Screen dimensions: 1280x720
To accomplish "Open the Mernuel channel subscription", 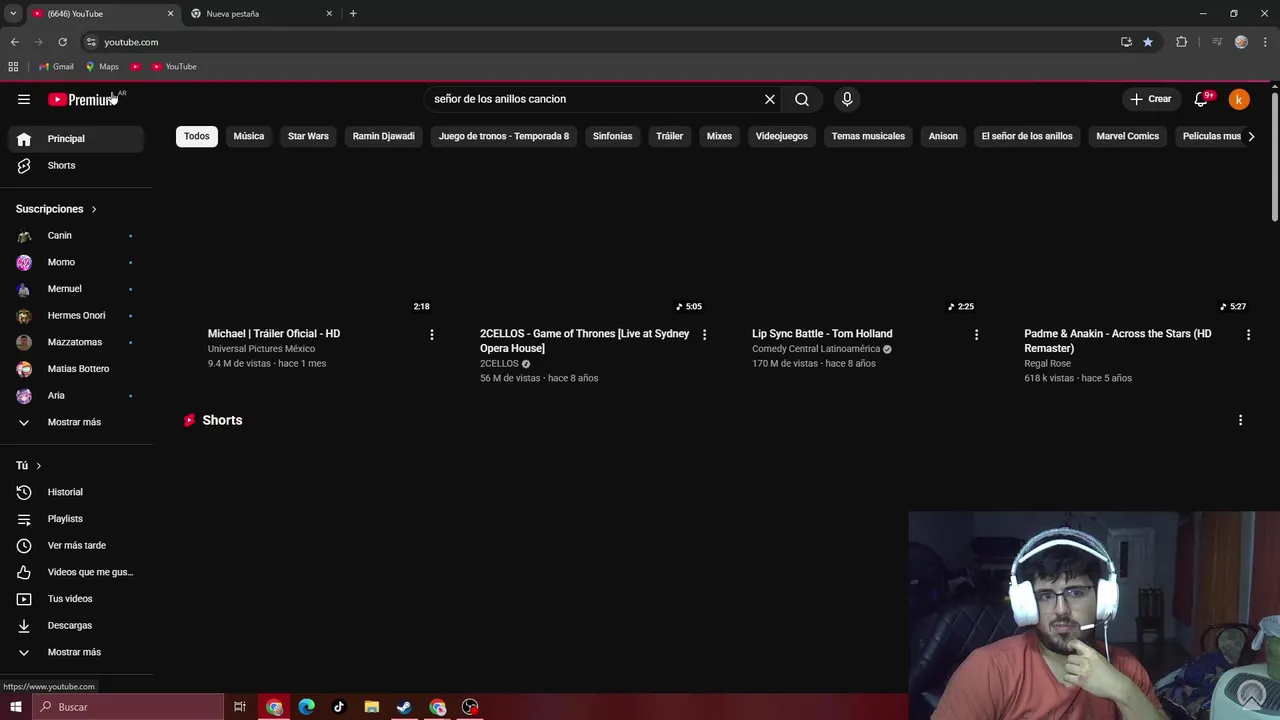I will point(76,289).
